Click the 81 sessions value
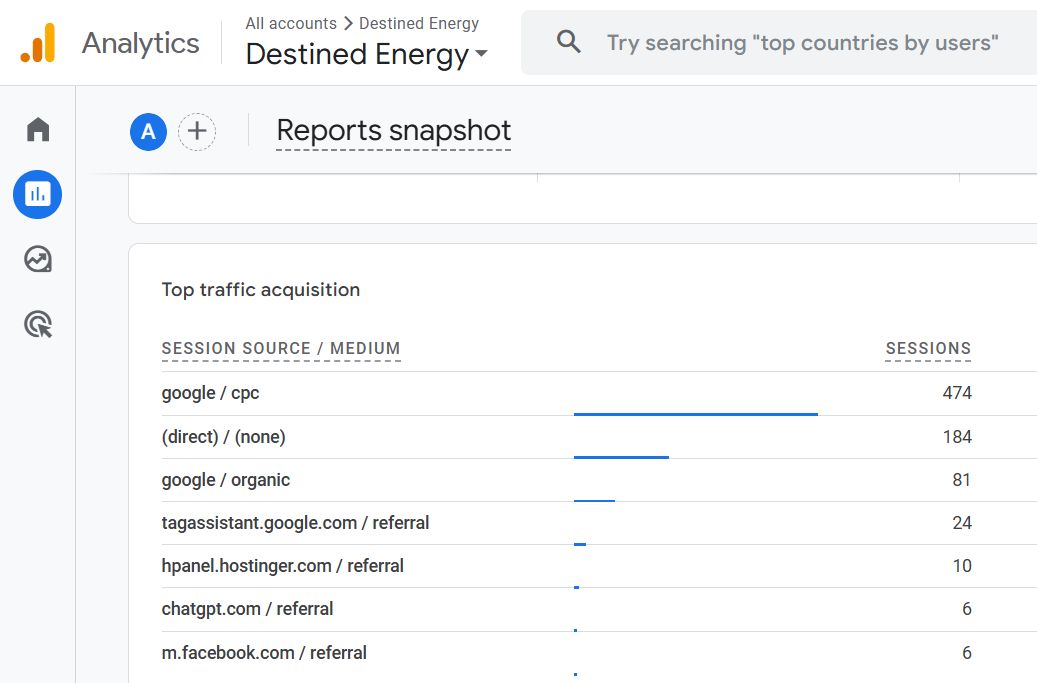1037x683 pixels. (962, 479)
